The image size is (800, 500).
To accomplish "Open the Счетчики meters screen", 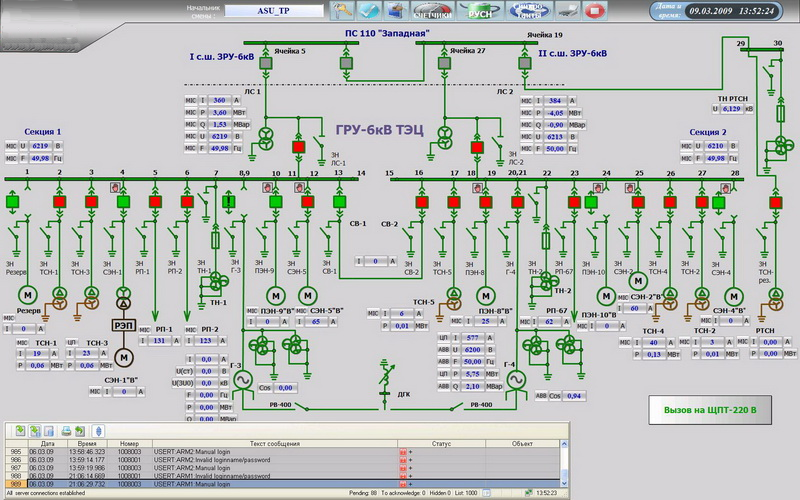I will coord(433,11).
